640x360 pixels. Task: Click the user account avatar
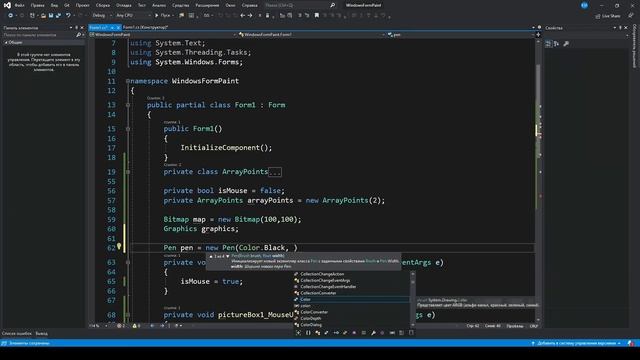click(584, 5)
